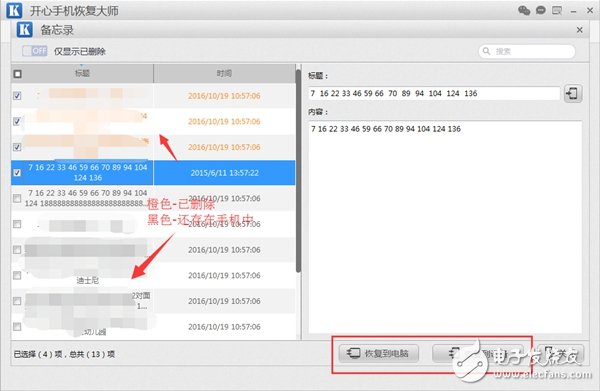Click the middle recover button at bottom

[x=477, y=353]
